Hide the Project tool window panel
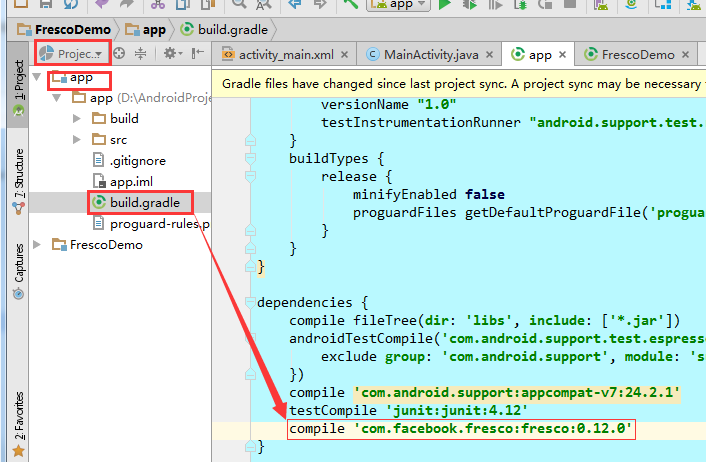 (x=197, y=53)
